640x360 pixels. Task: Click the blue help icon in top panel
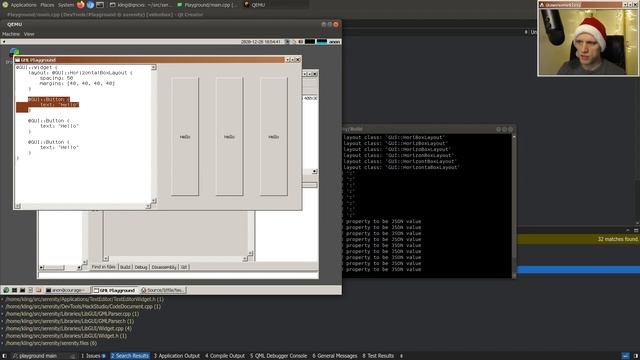click(x=90, y=5)
